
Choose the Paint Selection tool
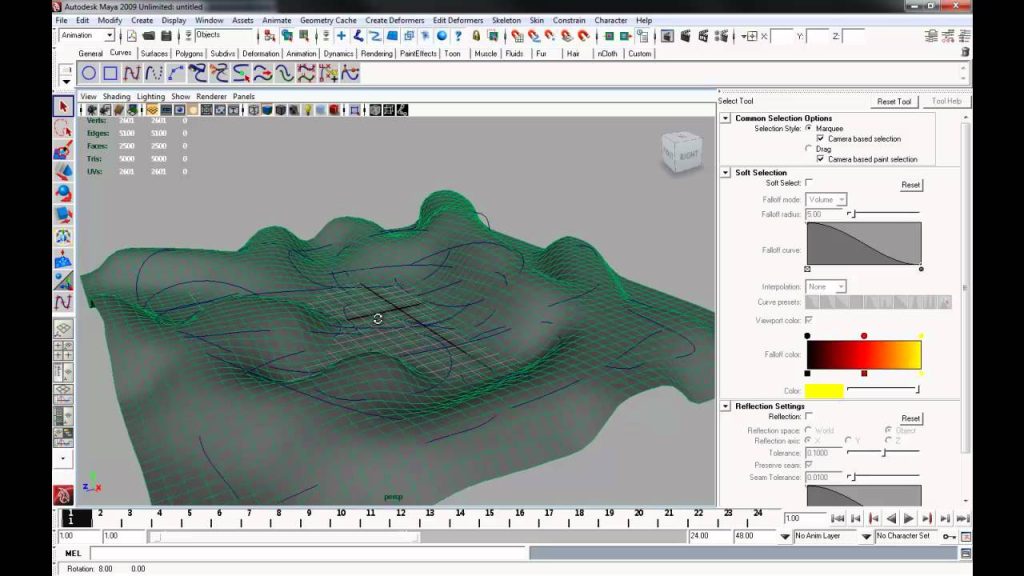tap(63, 150)
